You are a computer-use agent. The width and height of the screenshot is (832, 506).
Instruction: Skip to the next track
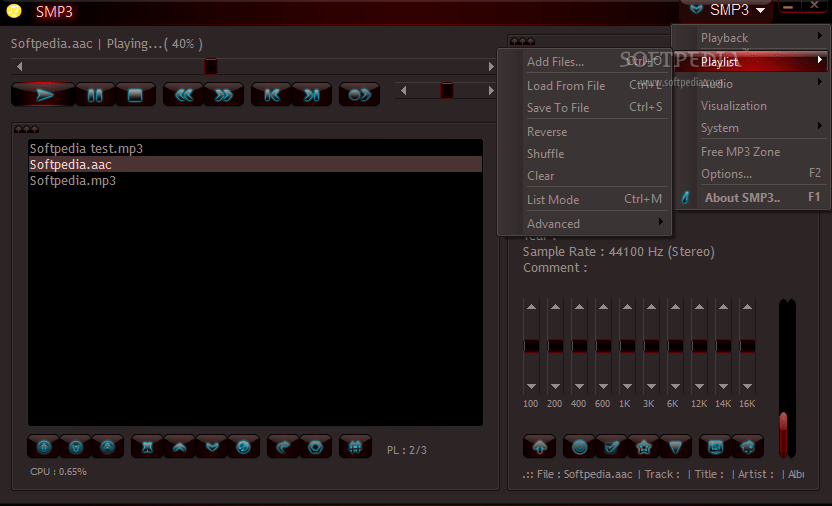pyautogui.click(x=311, y=95)
